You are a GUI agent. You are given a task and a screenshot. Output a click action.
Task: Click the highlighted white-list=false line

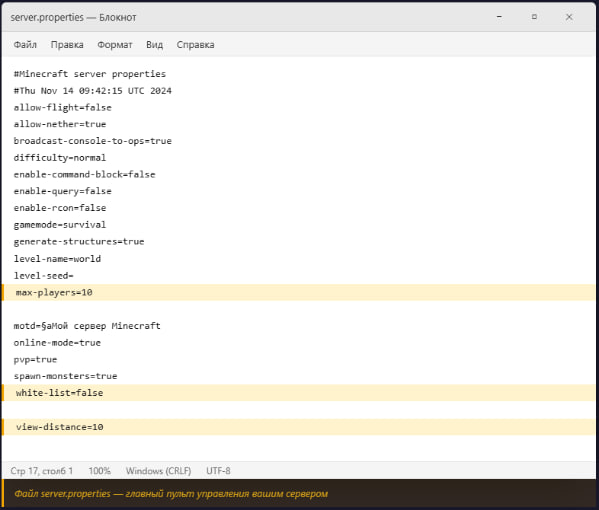click(299, 393)
